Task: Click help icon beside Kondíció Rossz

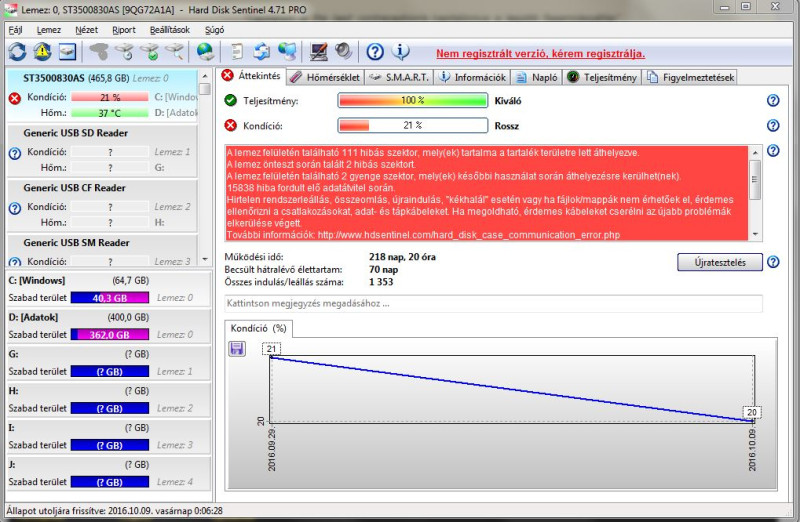Action: coord(773,126)
